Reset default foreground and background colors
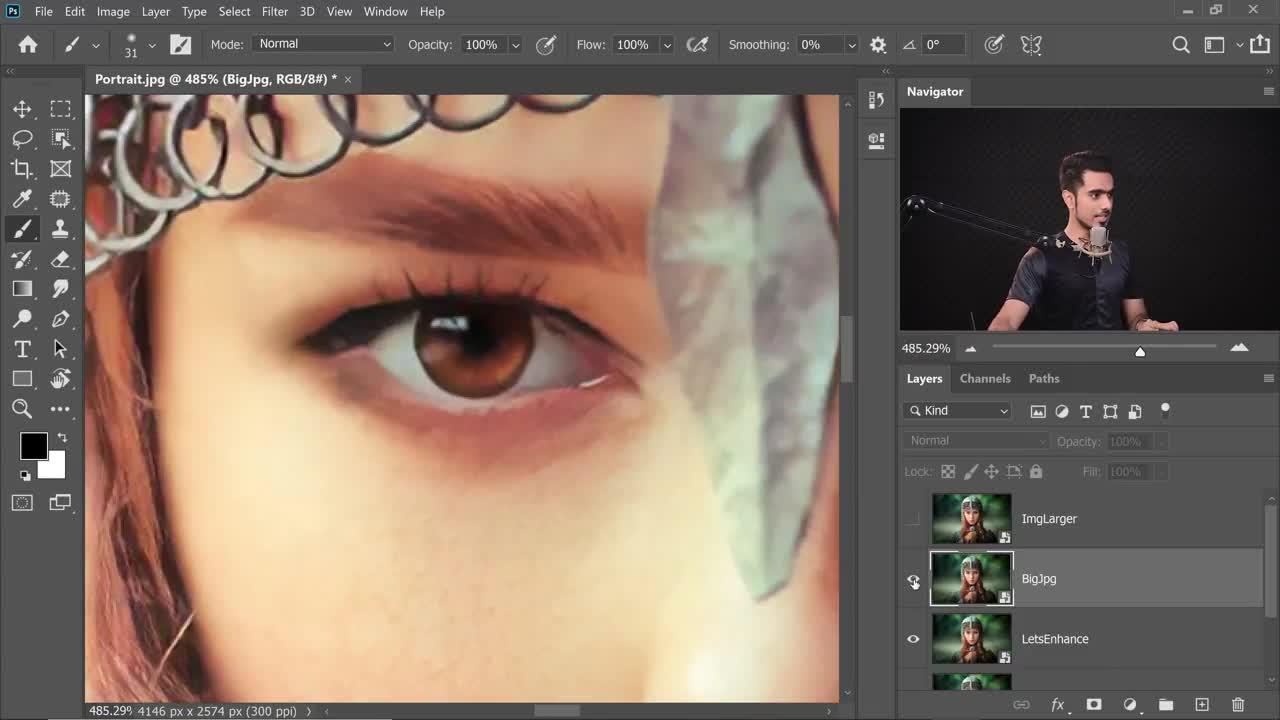The width and height of the screenshot is (1280, 720). [26, 475]
